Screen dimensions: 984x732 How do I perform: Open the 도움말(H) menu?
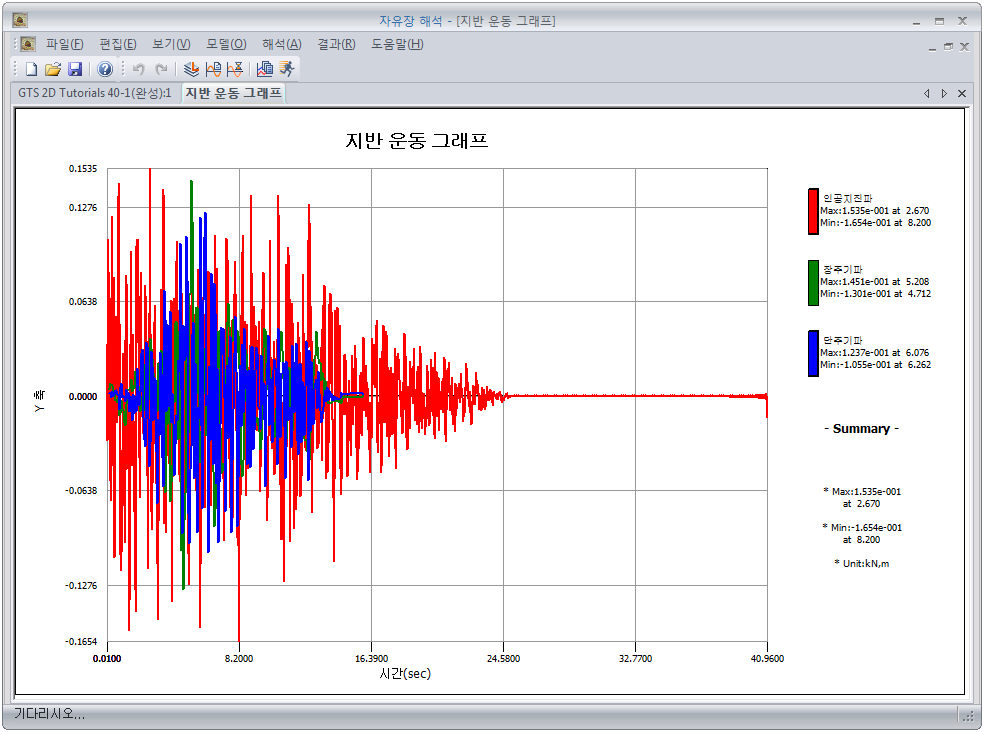tap(397, 44)
